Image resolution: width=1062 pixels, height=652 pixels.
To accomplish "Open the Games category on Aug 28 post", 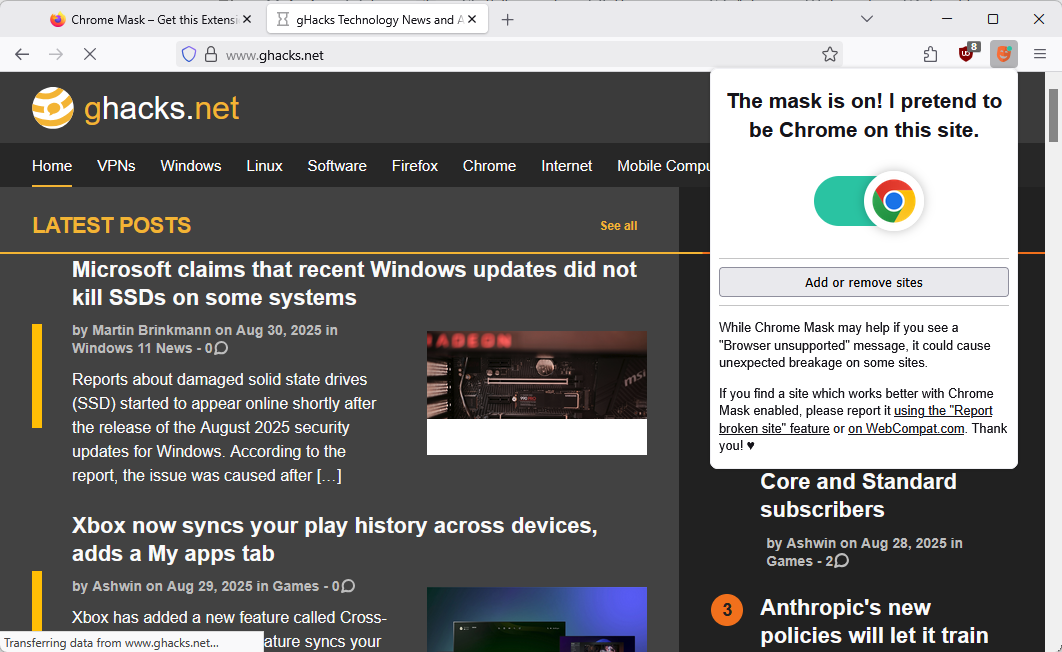I will [789, 561].
